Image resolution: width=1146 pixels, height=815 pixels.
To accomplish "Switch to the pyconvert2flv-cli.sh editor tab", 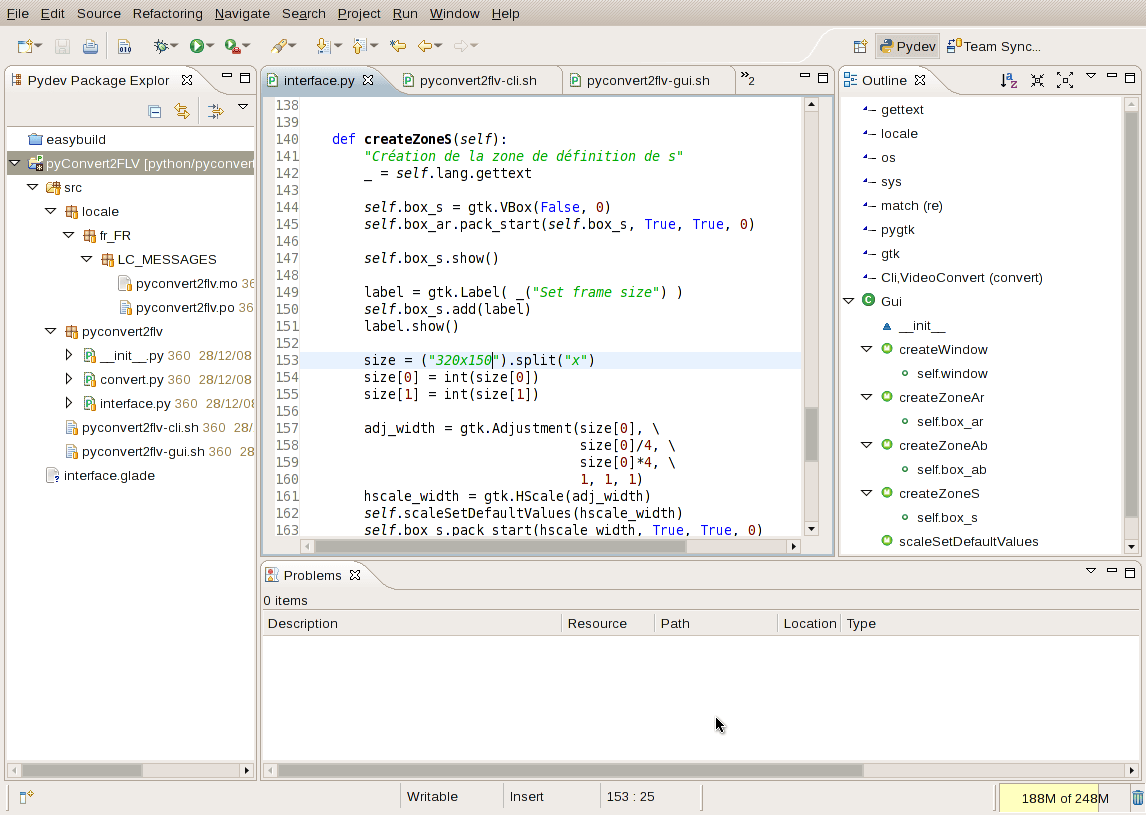I will point(476,80).
